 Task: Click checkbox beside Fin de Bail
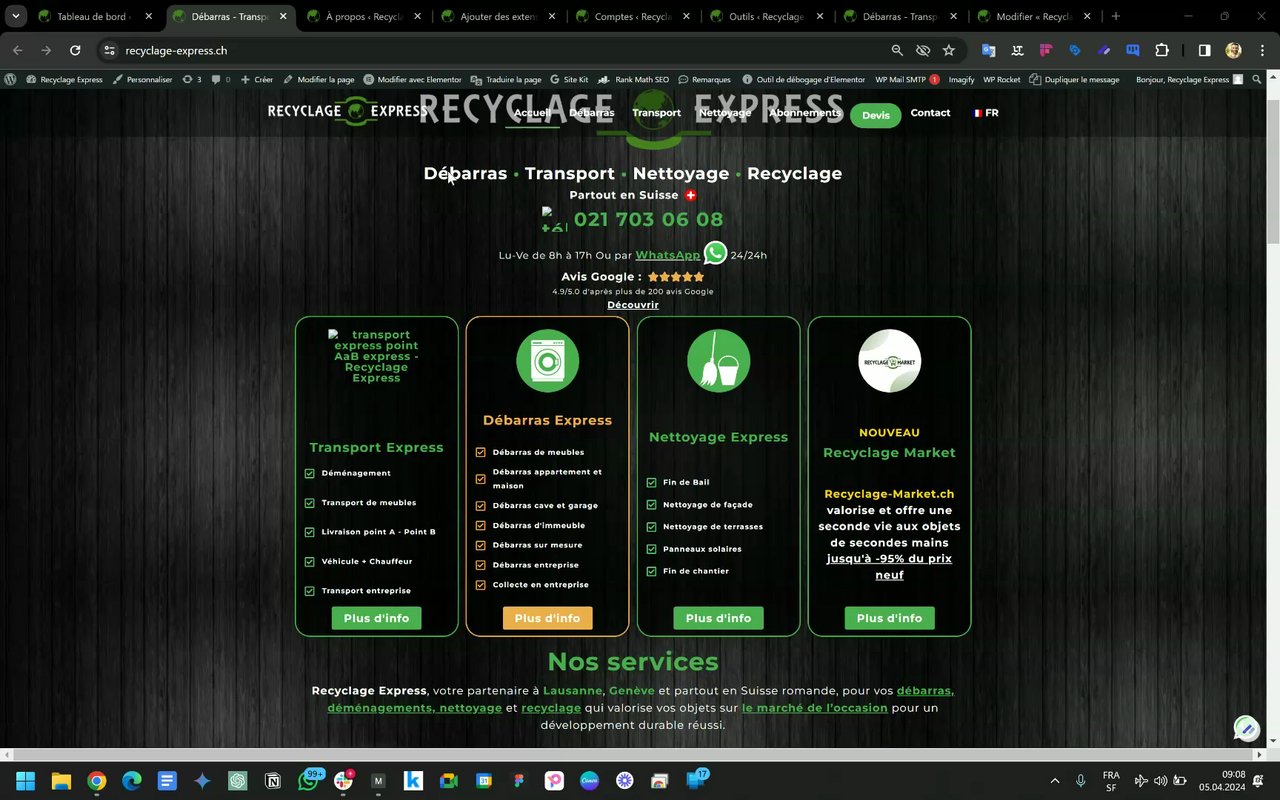tap(651, 482)
